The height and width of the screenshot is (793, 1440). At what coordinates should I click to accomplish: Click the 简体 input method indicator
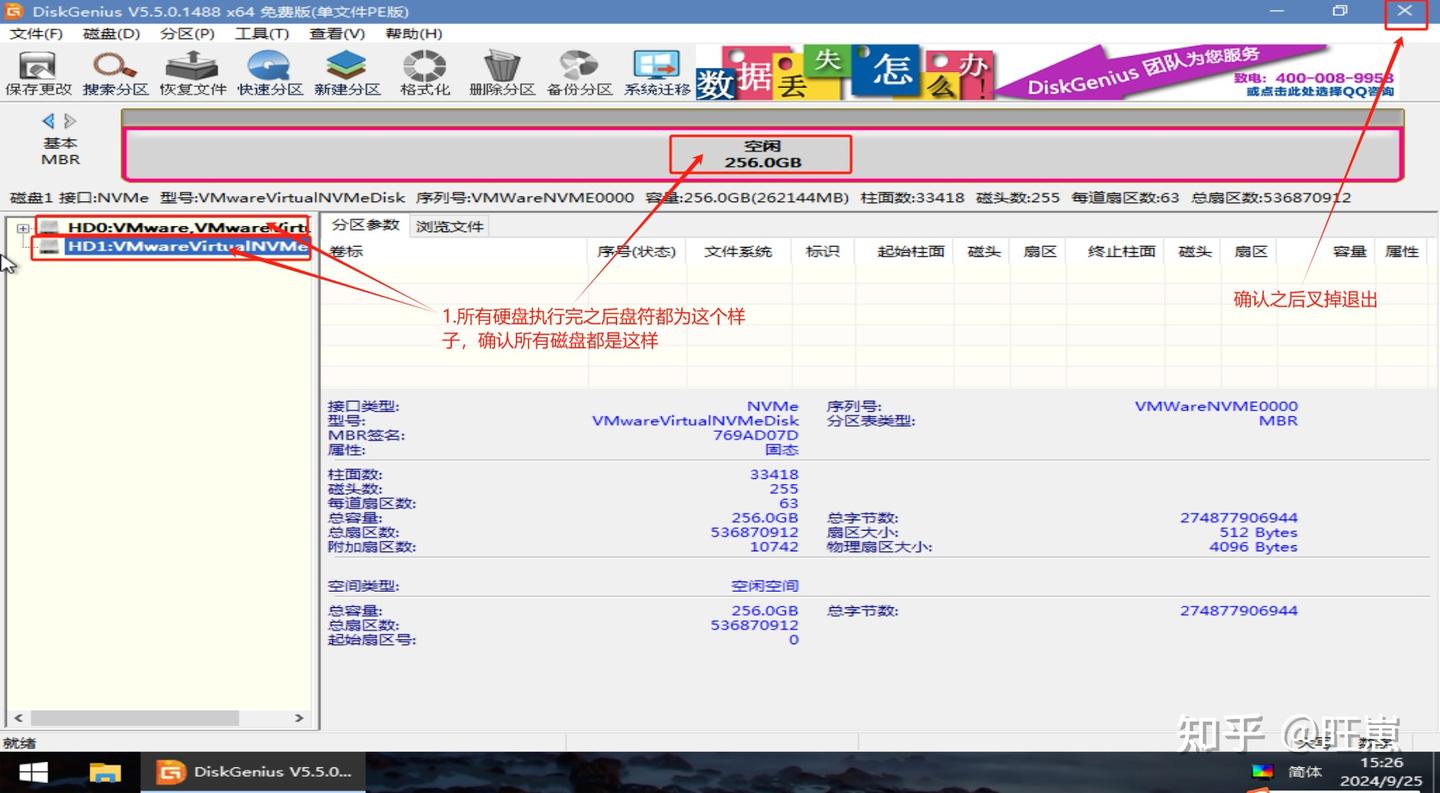pyautogui.click(x=1305, y=772)
